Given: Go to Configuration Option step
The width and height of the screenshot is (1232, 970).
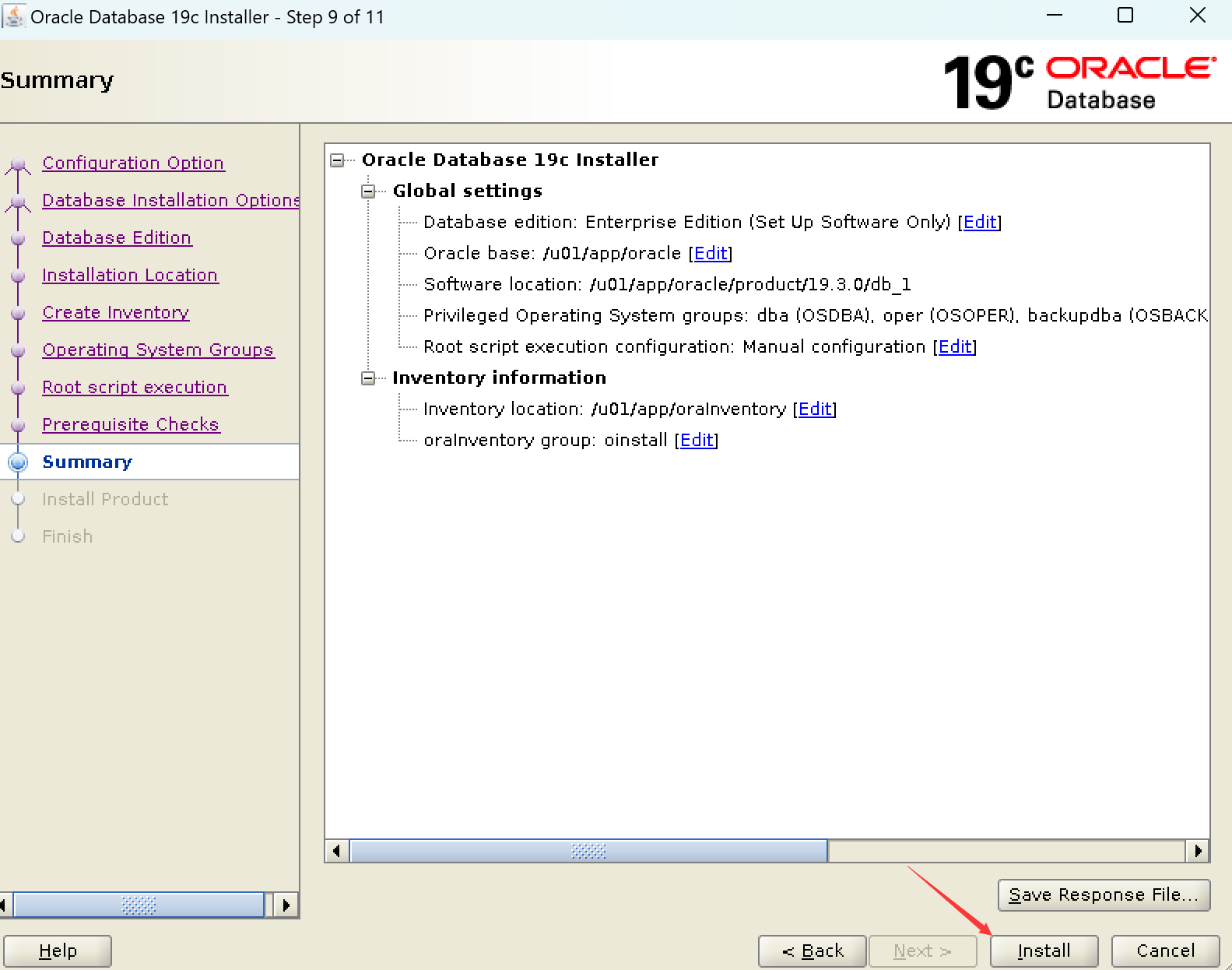Looking at the screenshot, I should tap(133, 163).
